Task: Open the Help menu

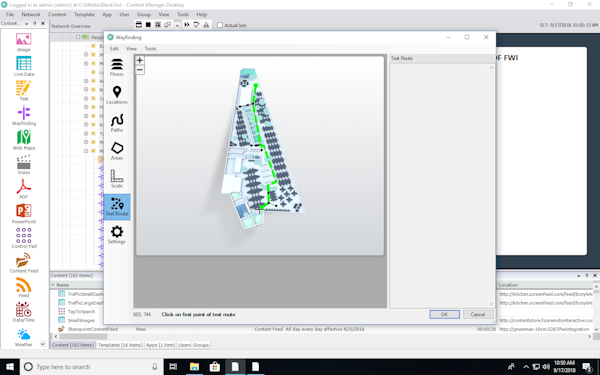Action: 202,15
